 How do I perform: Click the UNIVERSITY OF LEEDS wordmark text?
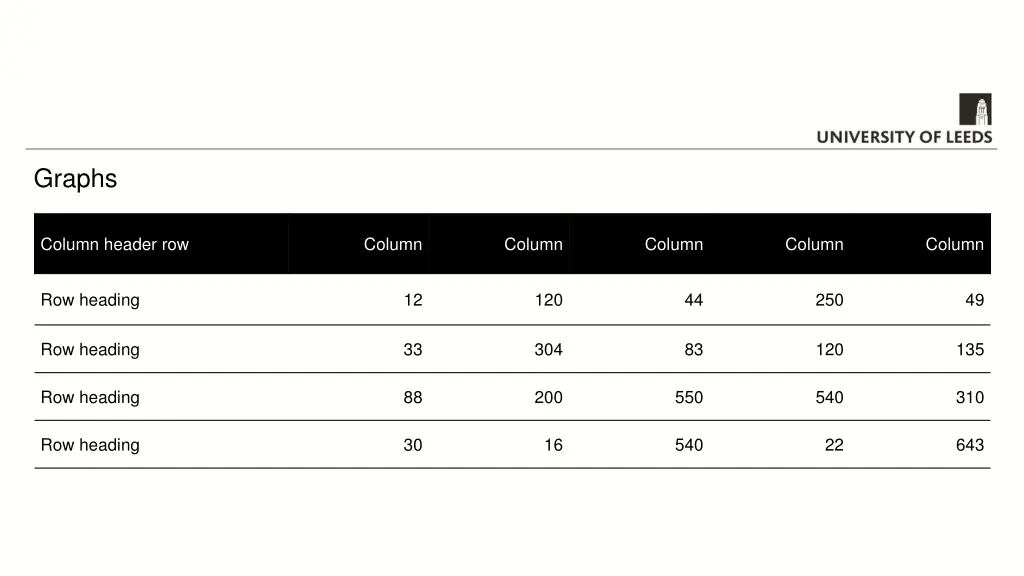[x=904, y=137]
